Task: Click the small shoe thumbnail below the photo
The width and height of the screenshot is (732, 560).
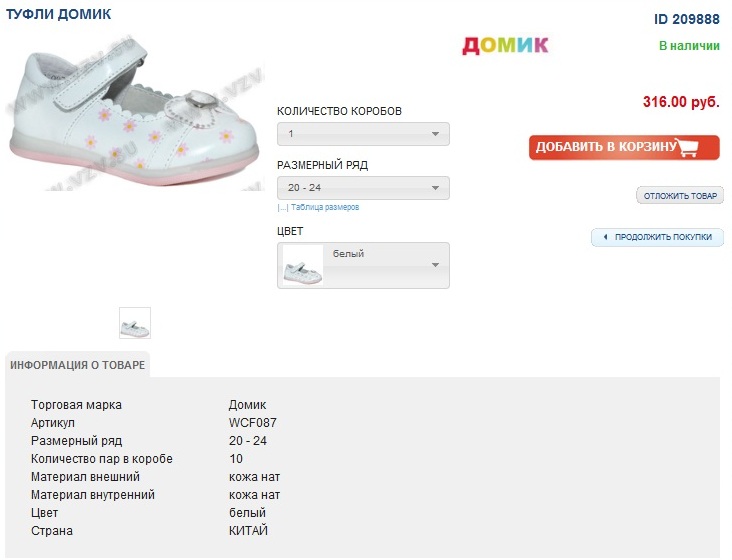Action: click(135, 323)
